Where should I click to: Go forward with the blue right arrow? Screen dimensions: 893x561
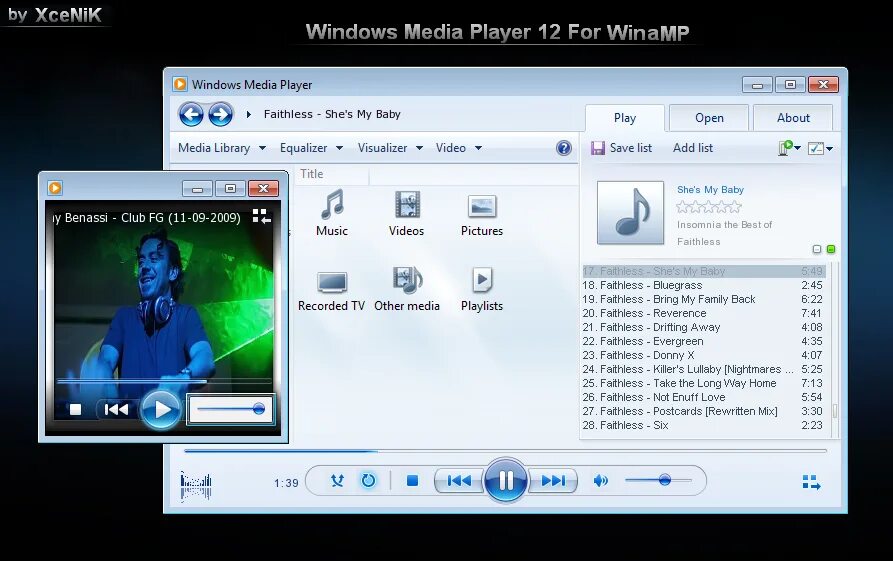click(220, 114)
